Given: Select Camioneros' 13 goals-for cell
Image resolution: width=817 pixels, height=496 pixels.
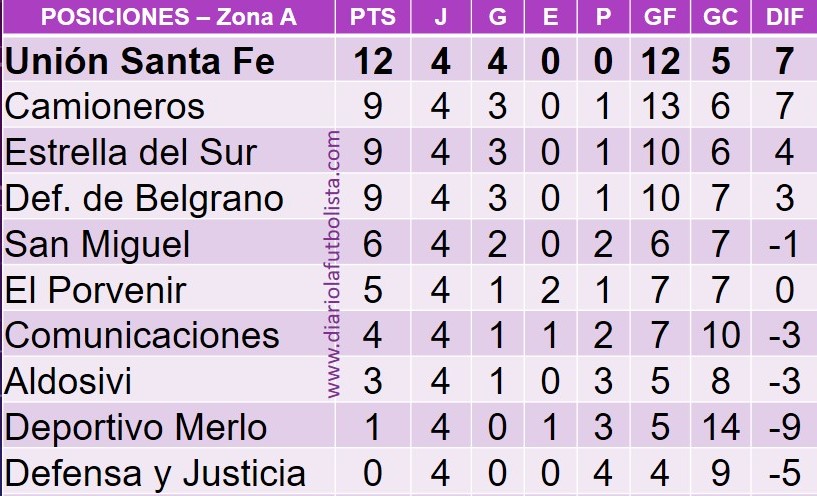Looking at the screenshot, I should (x=660, y=107).
